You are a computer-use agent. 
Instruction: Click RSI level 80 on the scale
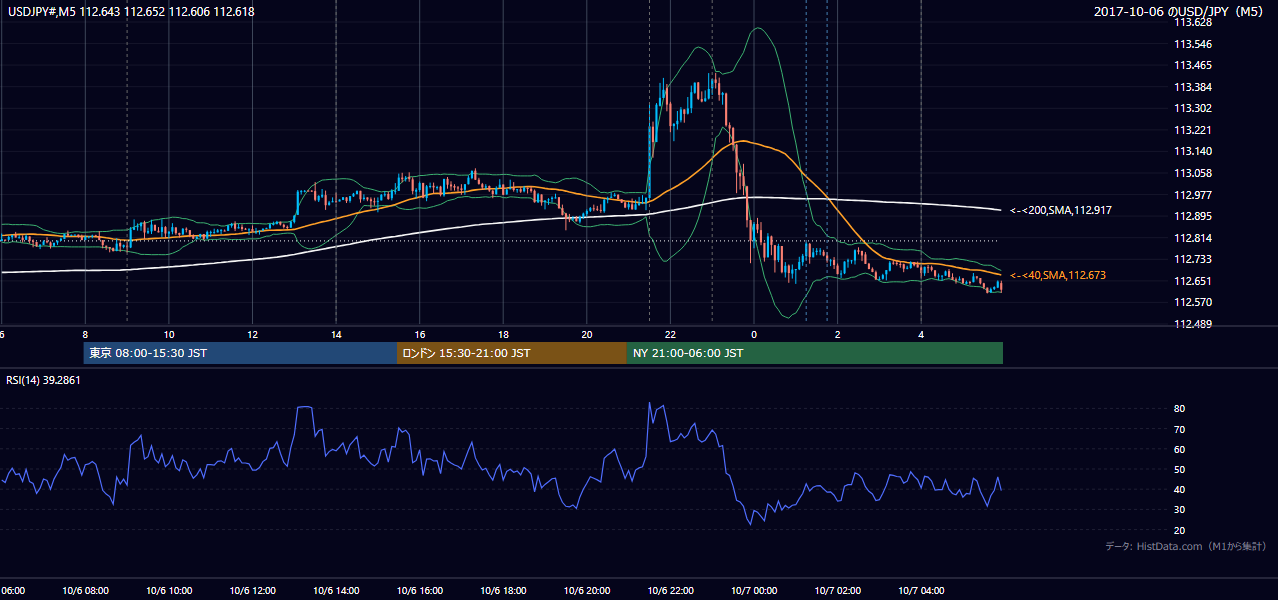coord(1180,409)
